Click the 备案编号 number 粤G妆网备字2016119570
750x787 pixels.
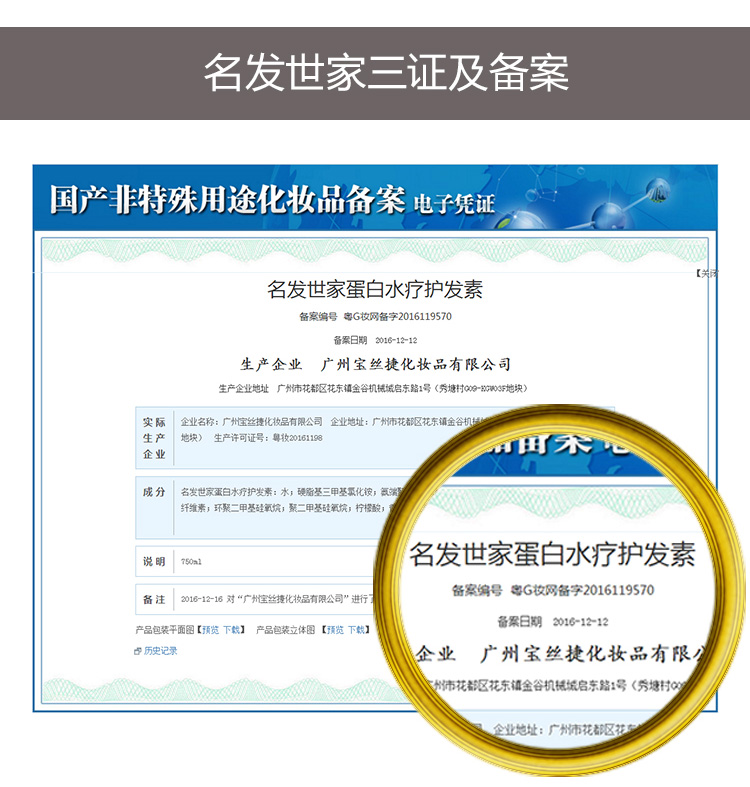click(398, 317)
